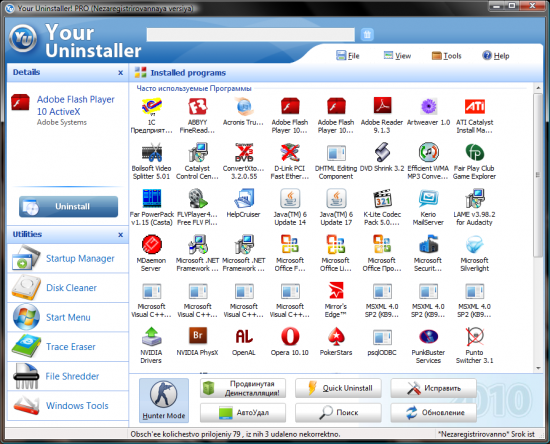Open Start Menu utility
The height and width of the screenshot is (444, 550).
coord(68,317)
